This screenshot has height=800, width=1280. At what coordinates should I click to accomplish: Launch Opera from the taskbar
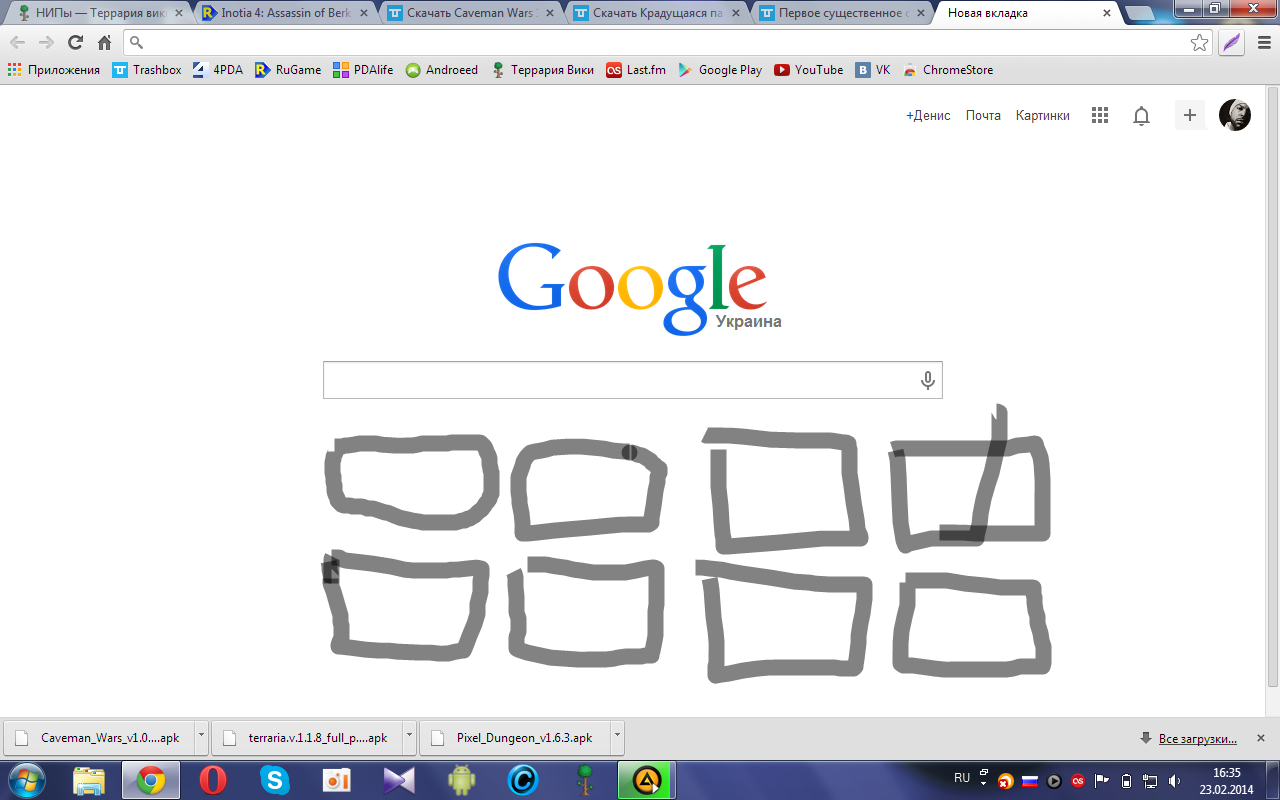click(x=212, y=780)
